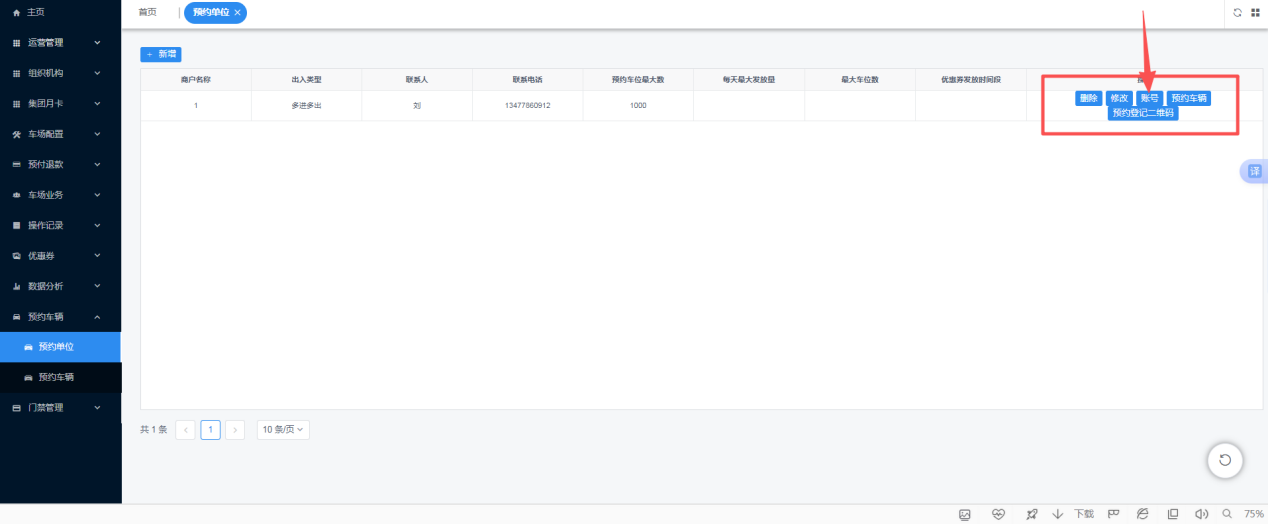The image size is (1268, 524).
Task: Open the 预约单位 sidebar submenu item
Action: point(60,347)
